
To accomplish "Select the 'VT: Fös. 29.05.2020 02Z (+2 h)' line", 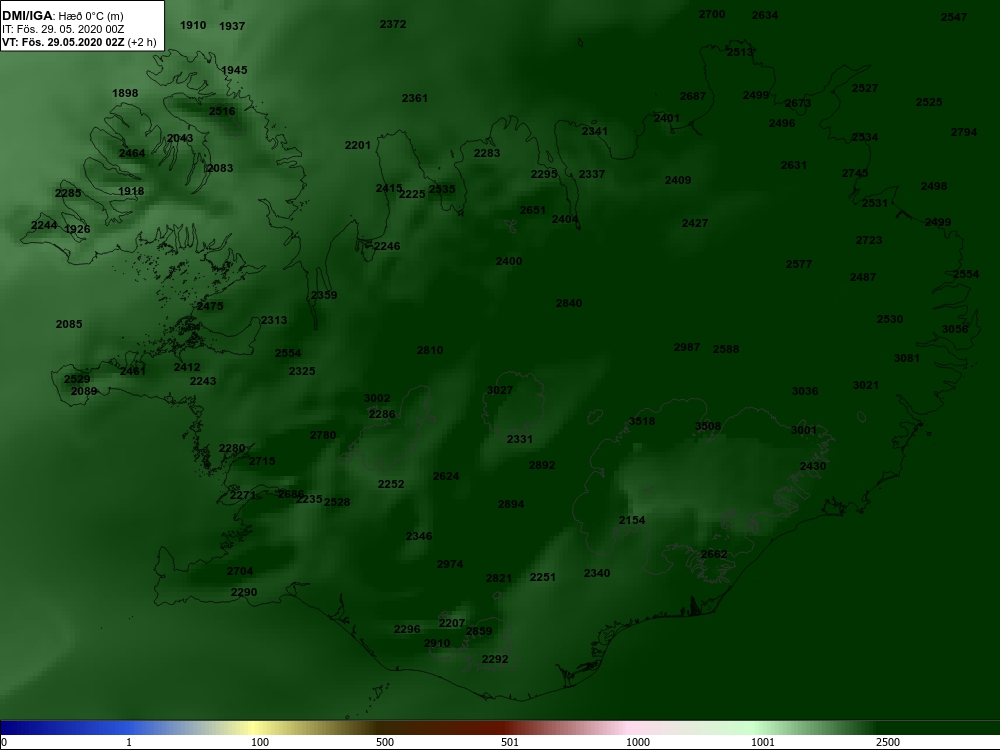I will point(79,43).
